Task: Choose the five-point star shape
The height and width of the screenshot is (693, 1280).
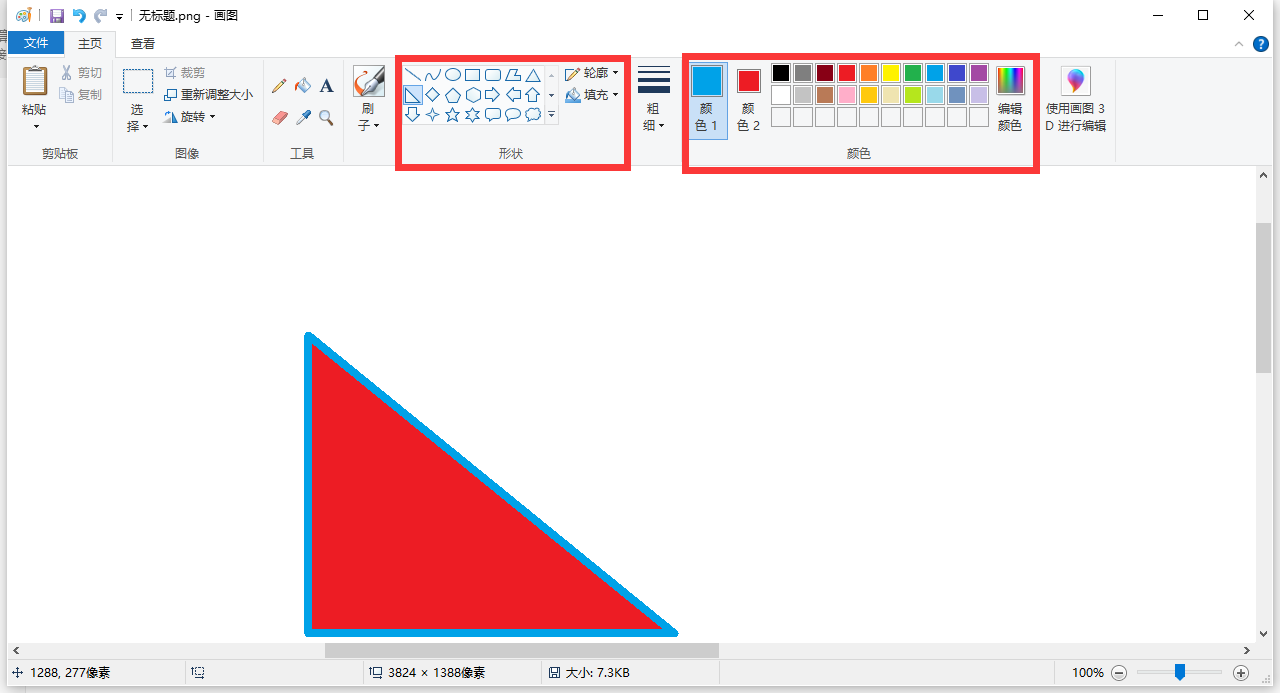Action: 452,115
